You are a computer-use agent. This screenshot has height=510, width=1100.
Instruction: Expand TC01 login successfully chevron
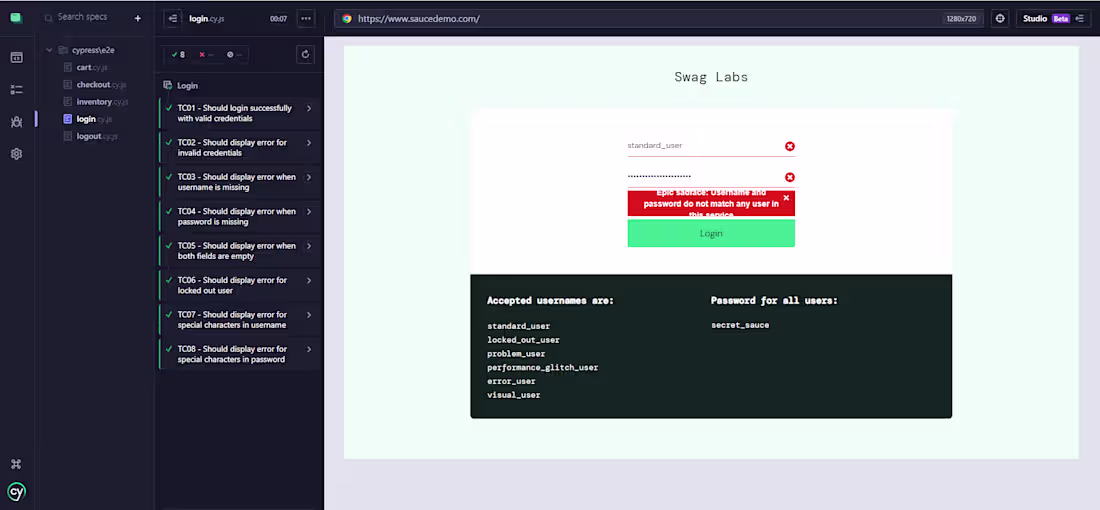[309, 108]
